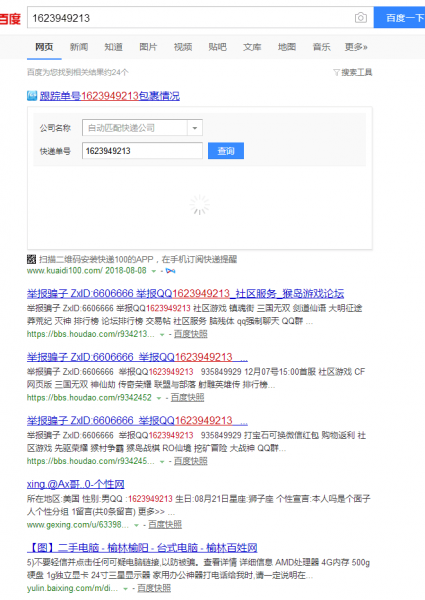
Task: Open 百度快照 for r934213 result
Action: pyautogui.click(x=191, y=334)
